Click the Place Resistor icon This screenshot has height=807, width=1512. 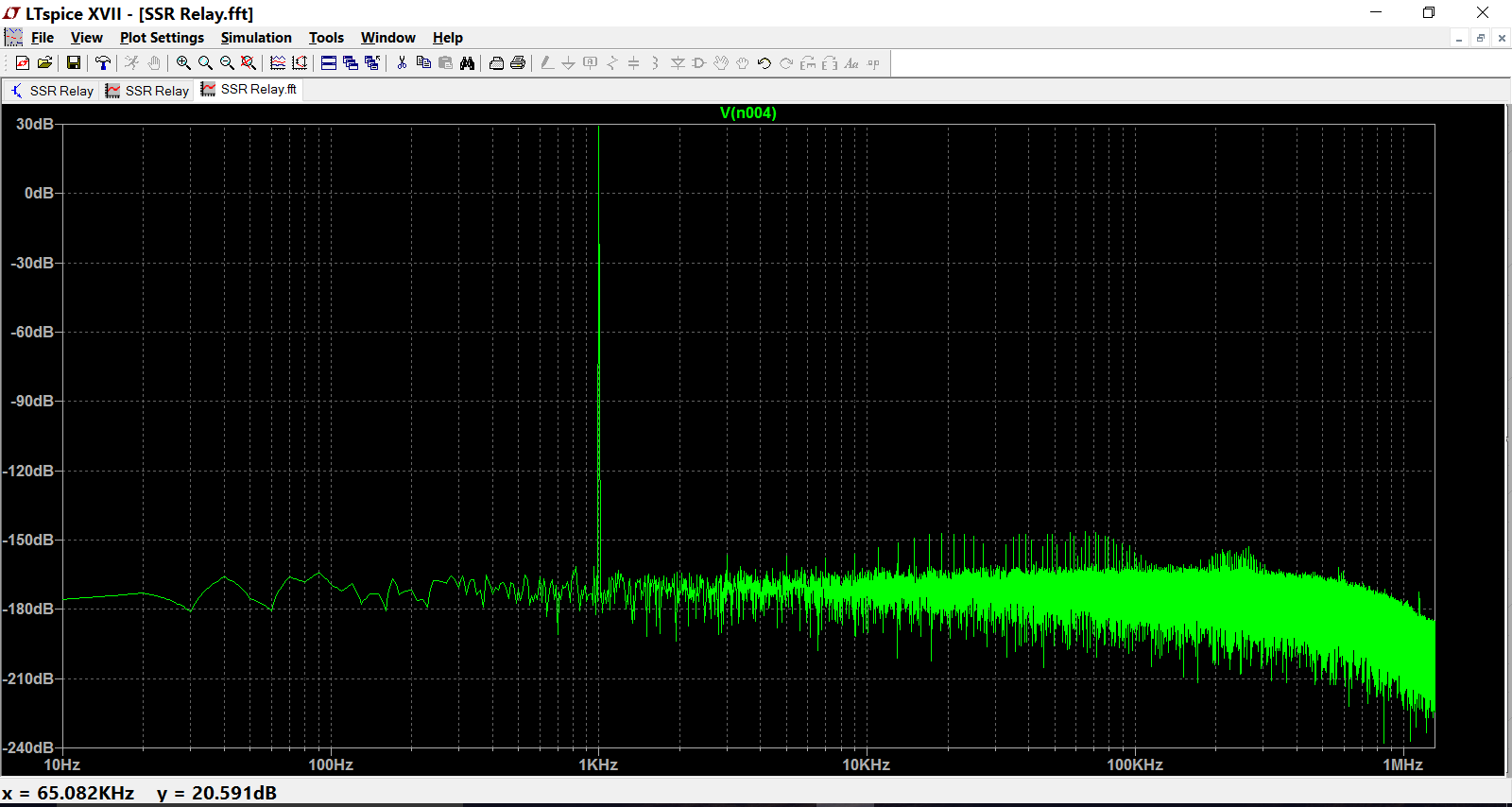[x=611, y=63]
